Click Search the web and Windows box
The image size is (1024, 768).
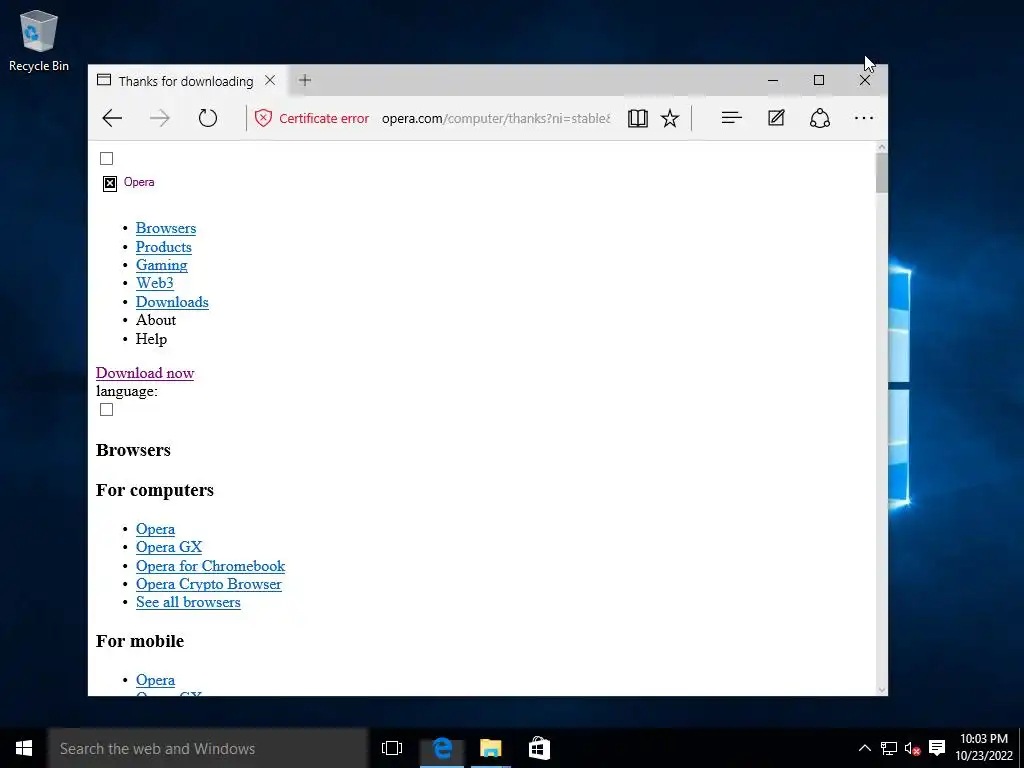click(208, 748)
